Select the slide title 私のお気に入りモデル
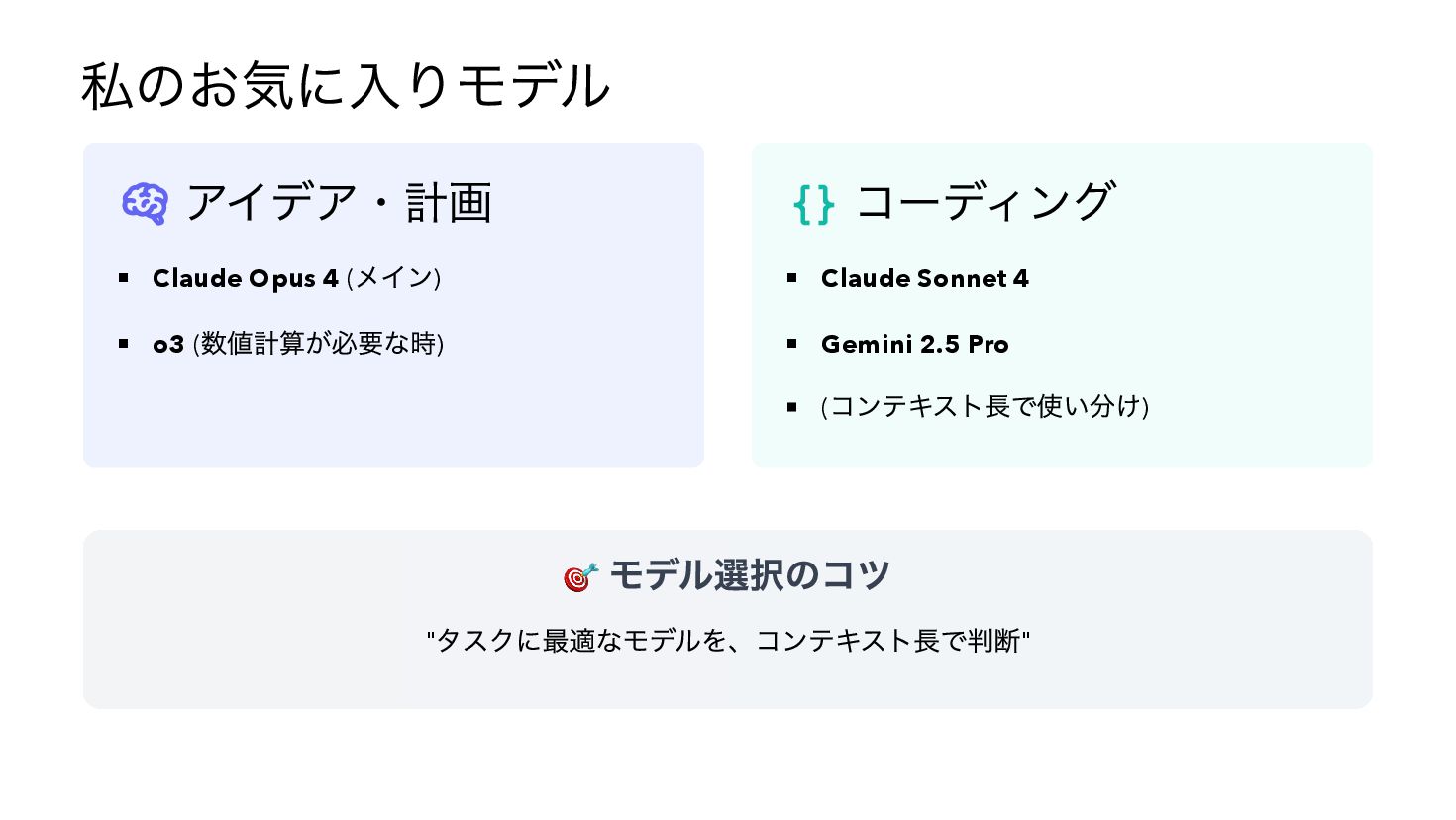 pos(345,86)
